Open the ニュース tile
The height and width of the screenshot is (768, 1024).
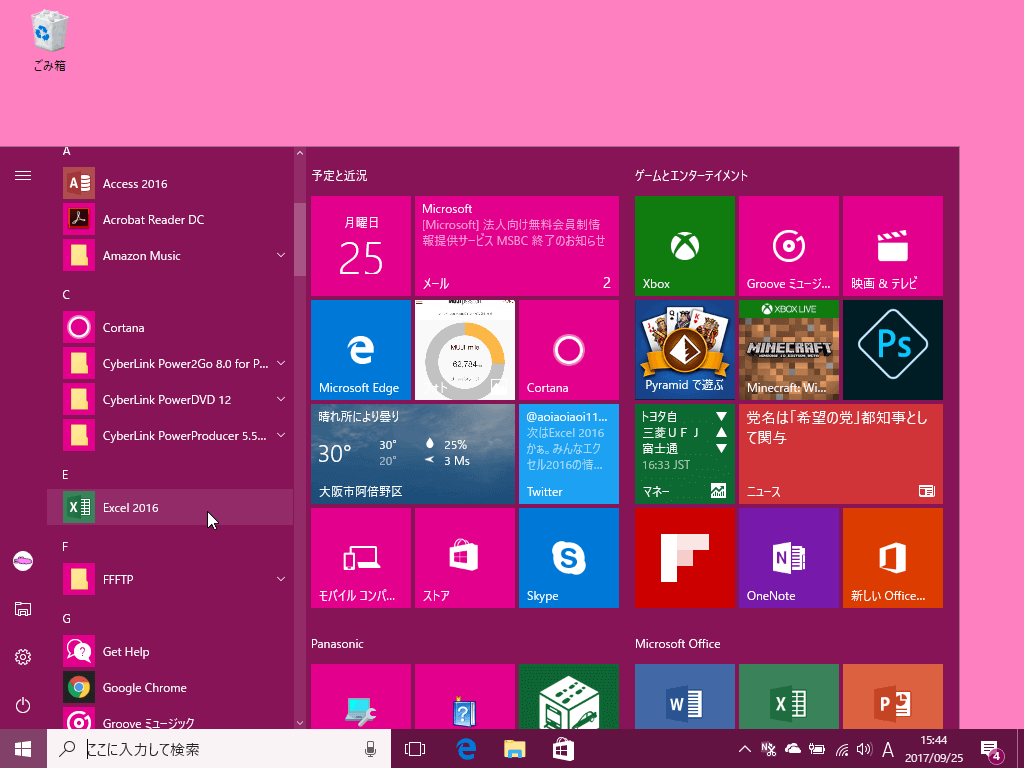point(840,454)
